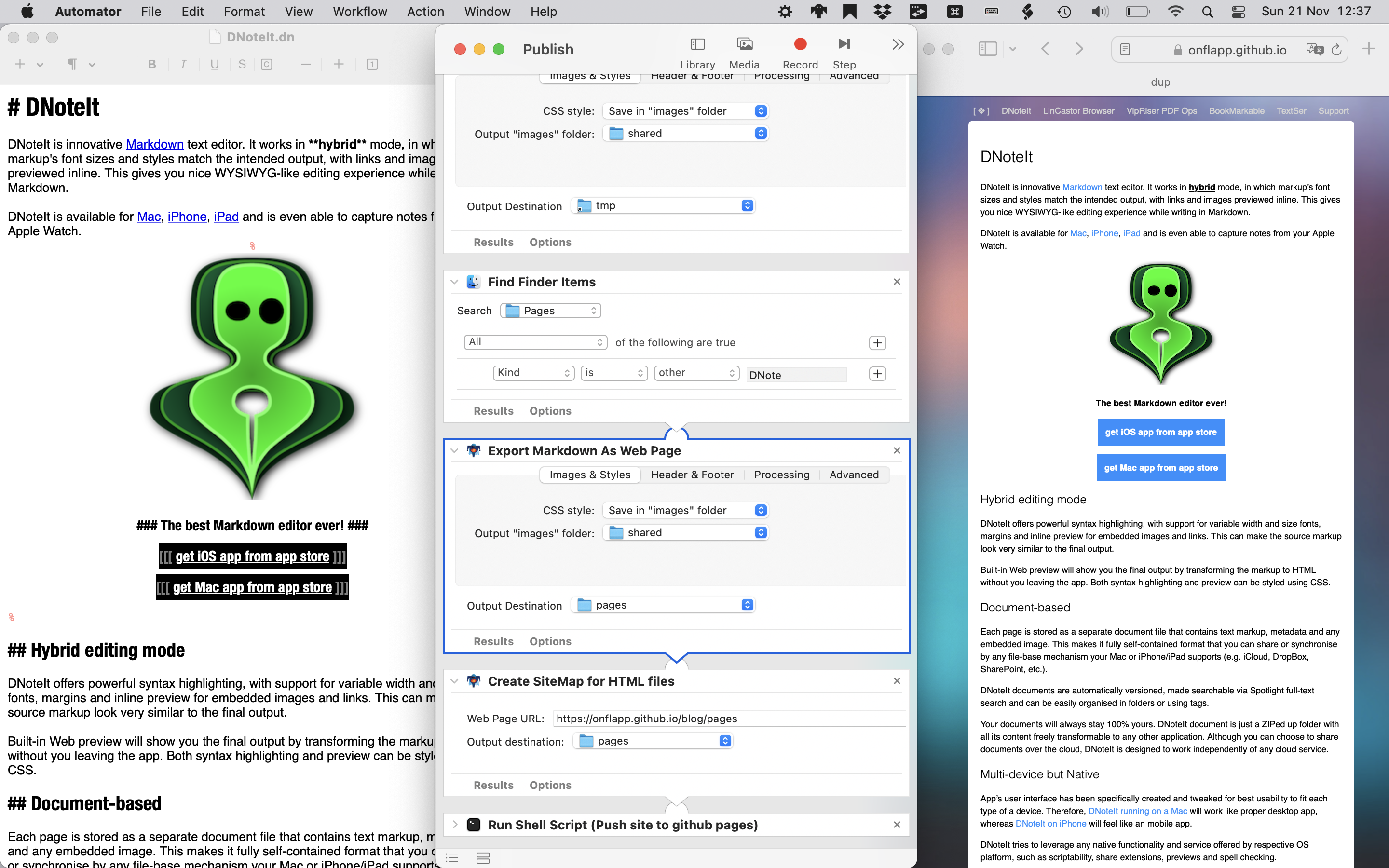This screenshot has width=1389, height=868.
Task: Add a condition to the Kind rule row
Action: pyautogui.click(x=878, y=374)
